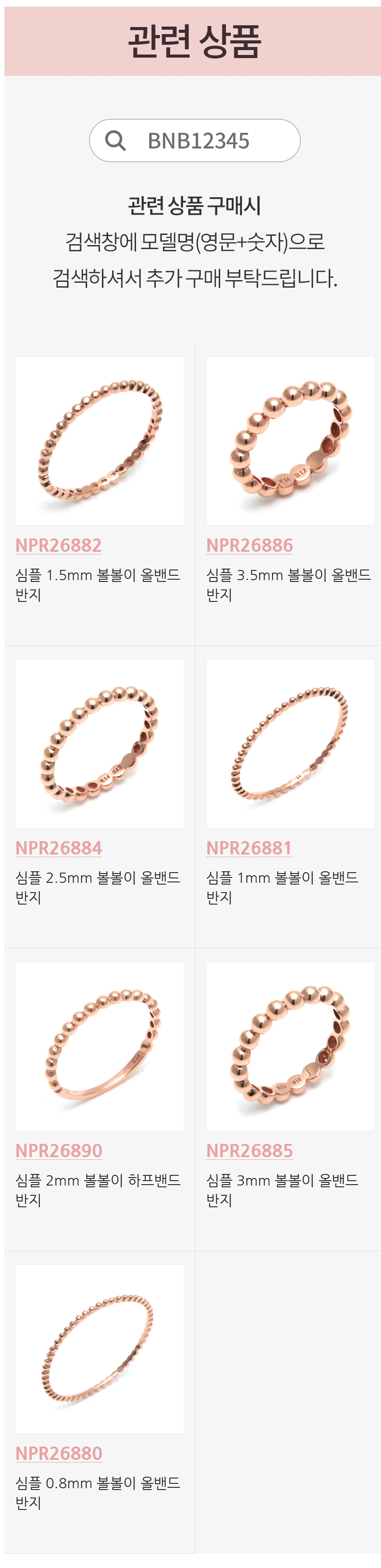
Task: Click the 심플 1.5mm 볼볼이 올밴드 반지 title
Action: (x=97, y=585)
